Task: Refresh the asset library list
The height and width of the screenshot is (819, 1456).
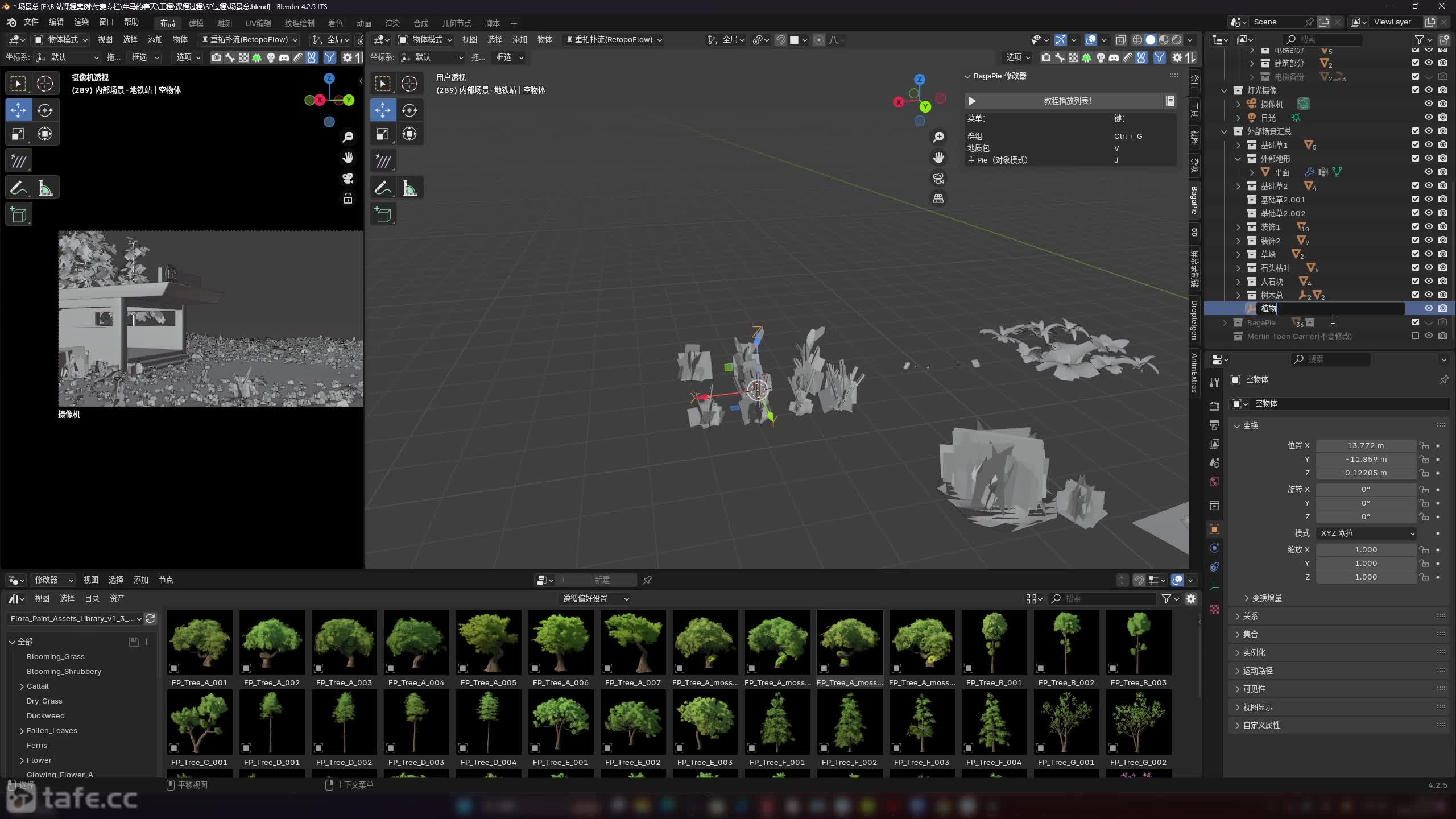Action: tap(150, 618)
